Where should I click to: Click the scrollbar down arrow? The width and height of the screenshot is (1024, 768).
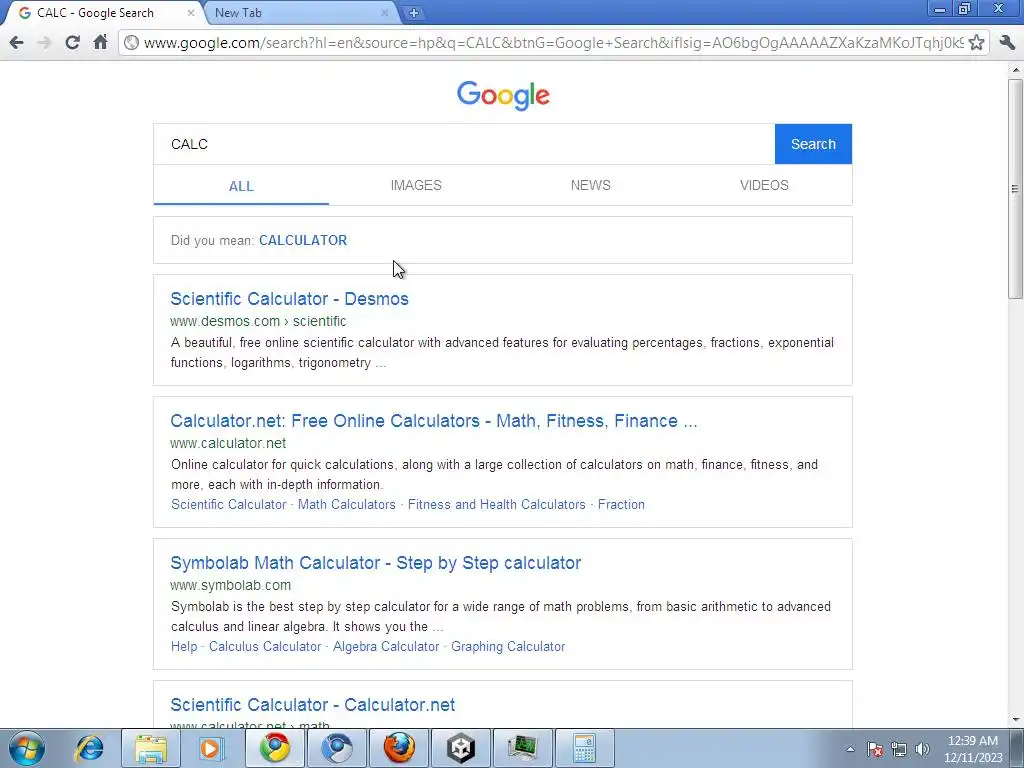1015,720
